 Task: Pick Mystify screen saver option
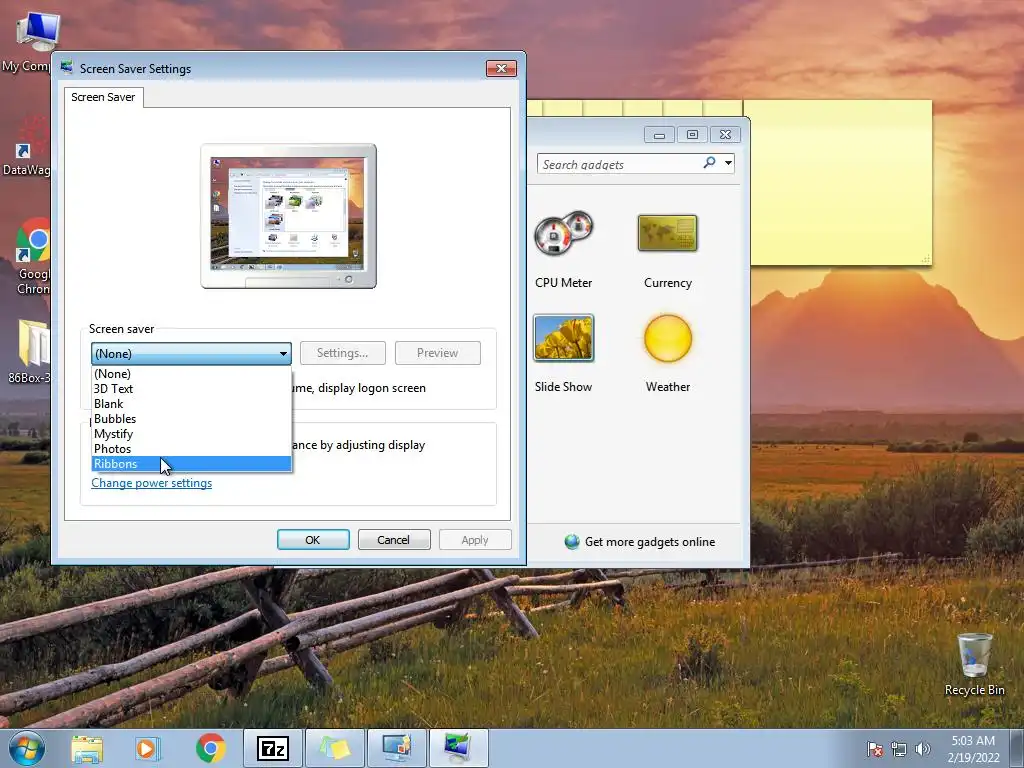[x=191, y=434]
